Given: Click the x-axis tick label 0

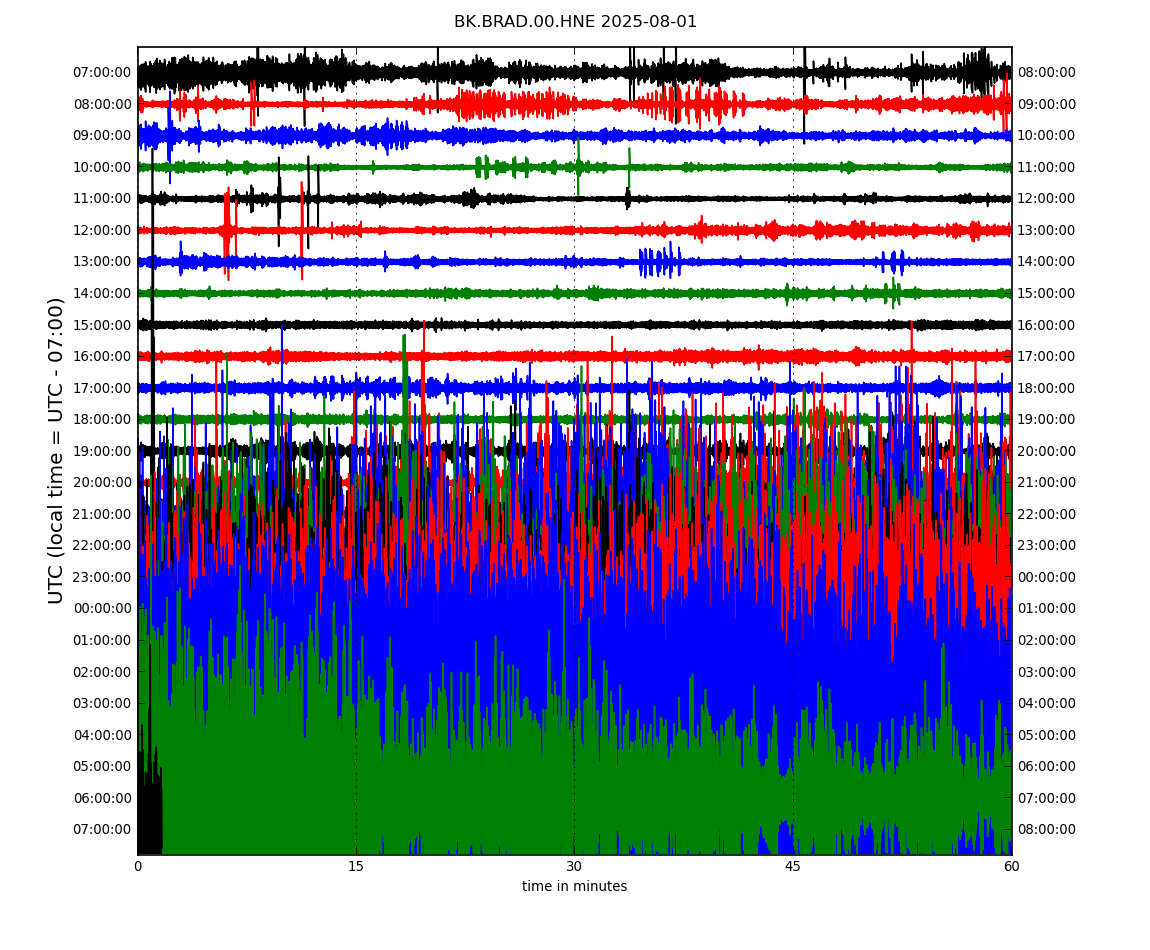Looking at the screenshot, I should tap(138, 866).
